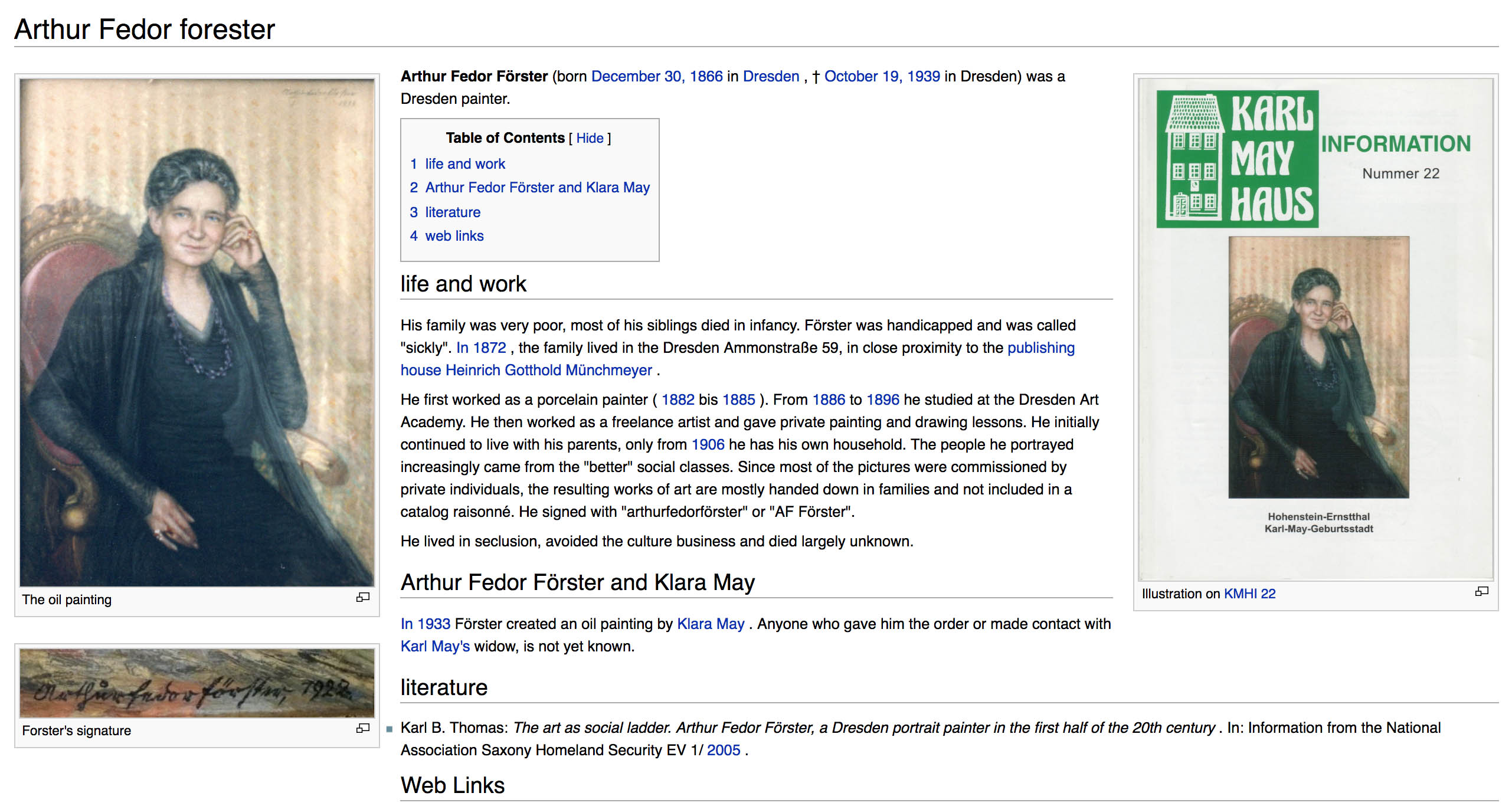Image resolution: width=1512 pixels, height=806 pixels.
Task: Follow the Dresden link in the intro
Action: point(770,77)
